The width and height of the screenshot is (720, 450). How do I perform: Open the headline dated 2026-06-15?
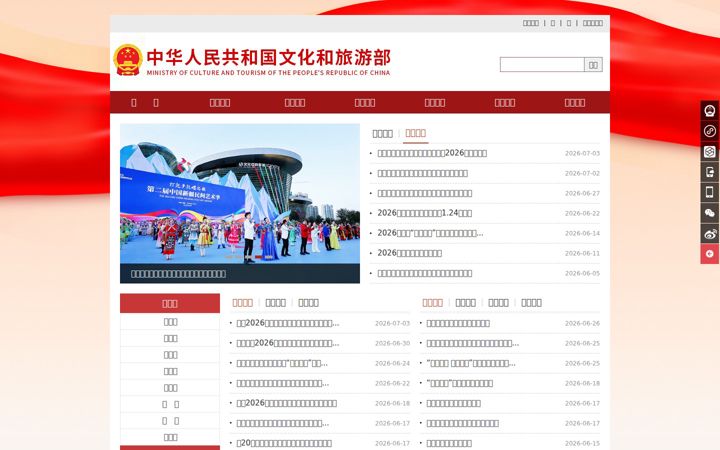pyautogui.click(x=449, y=444)
